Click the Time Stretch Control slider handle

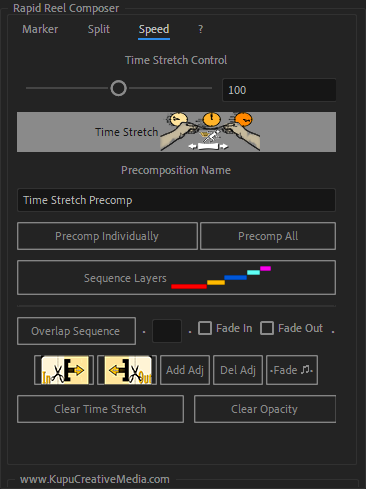119,88
